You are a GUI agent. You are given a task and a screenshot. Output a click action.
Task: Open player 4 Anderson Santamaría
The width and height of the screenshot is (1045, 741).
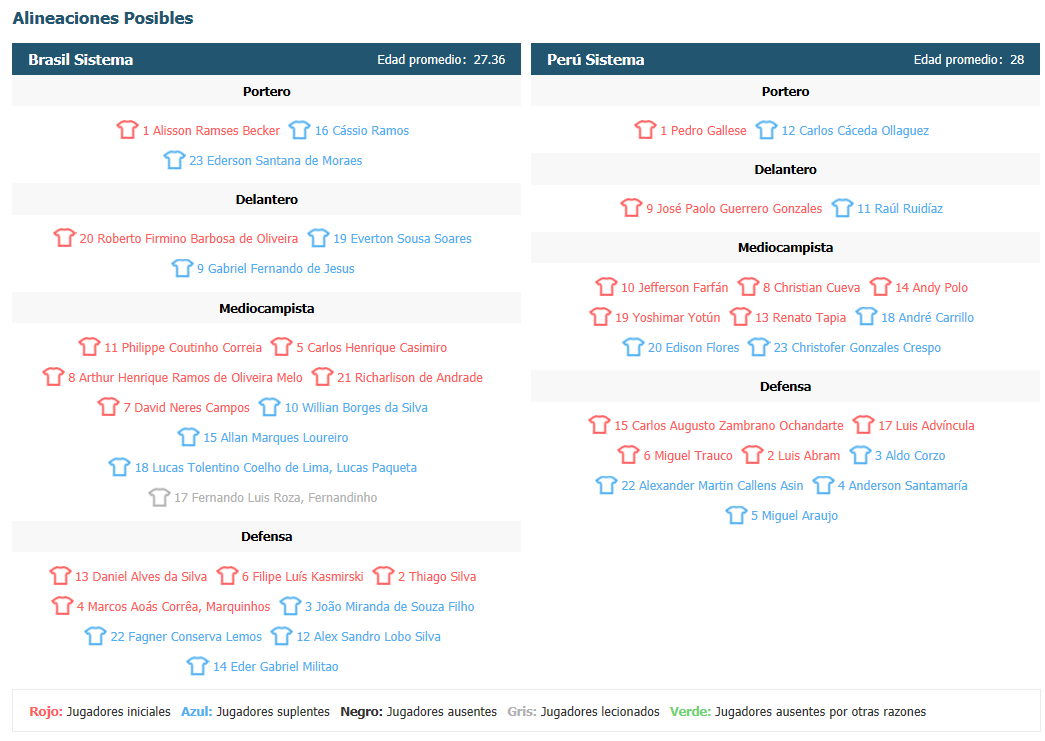[x=902, y=486]
